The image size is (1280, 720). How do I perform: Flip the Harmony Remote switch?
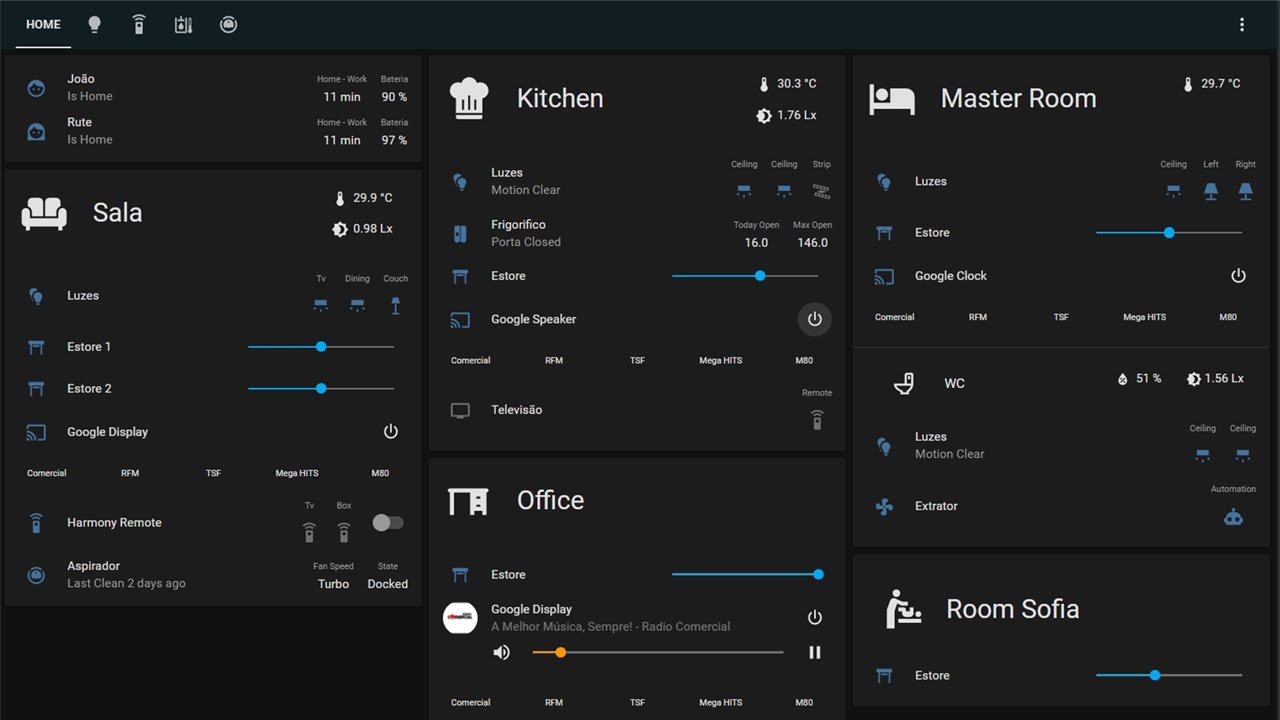pyautogui.click(x=388, y=522)
